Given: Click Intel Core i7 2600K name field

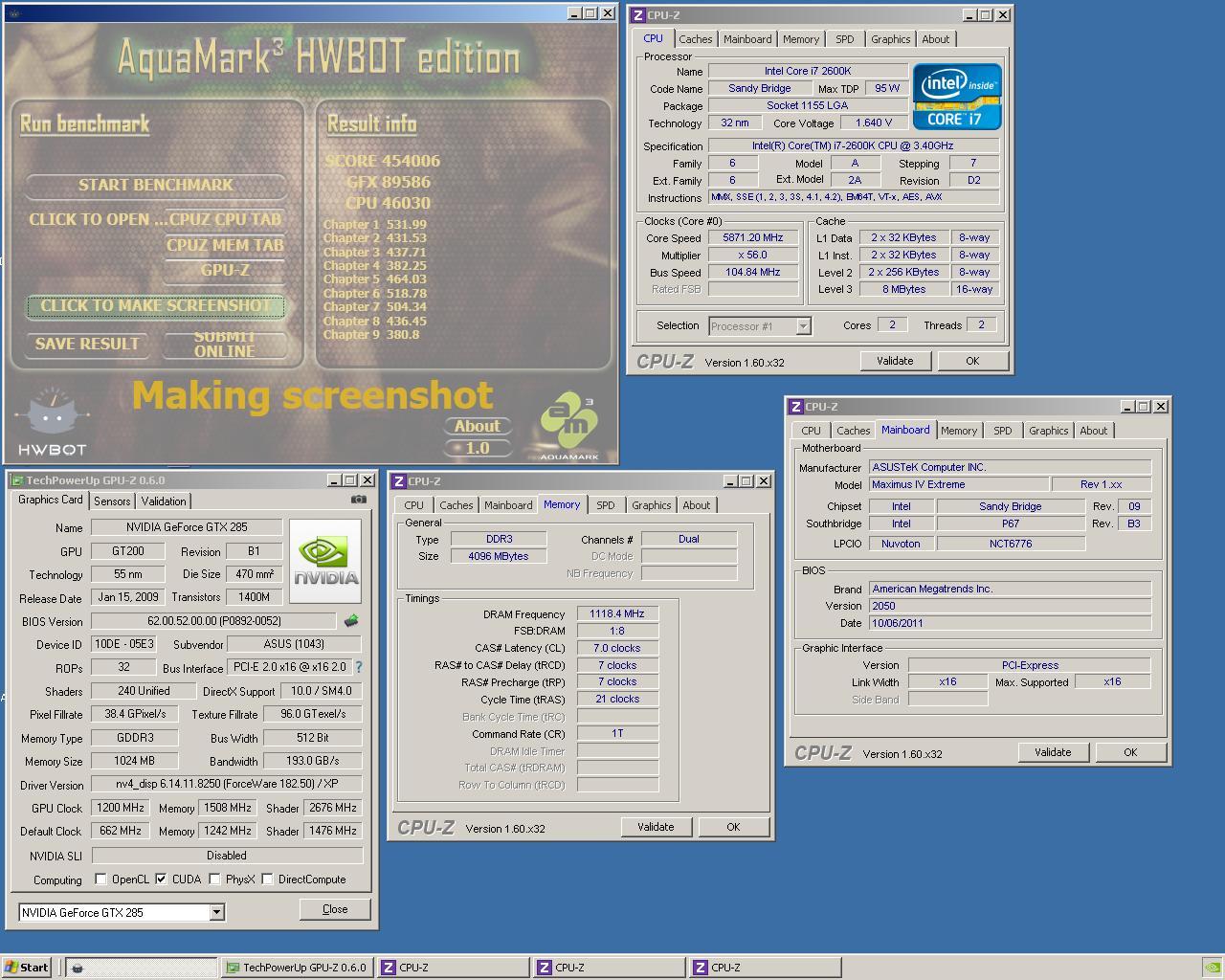Looking at the screenshot, I should coord(808,71).
